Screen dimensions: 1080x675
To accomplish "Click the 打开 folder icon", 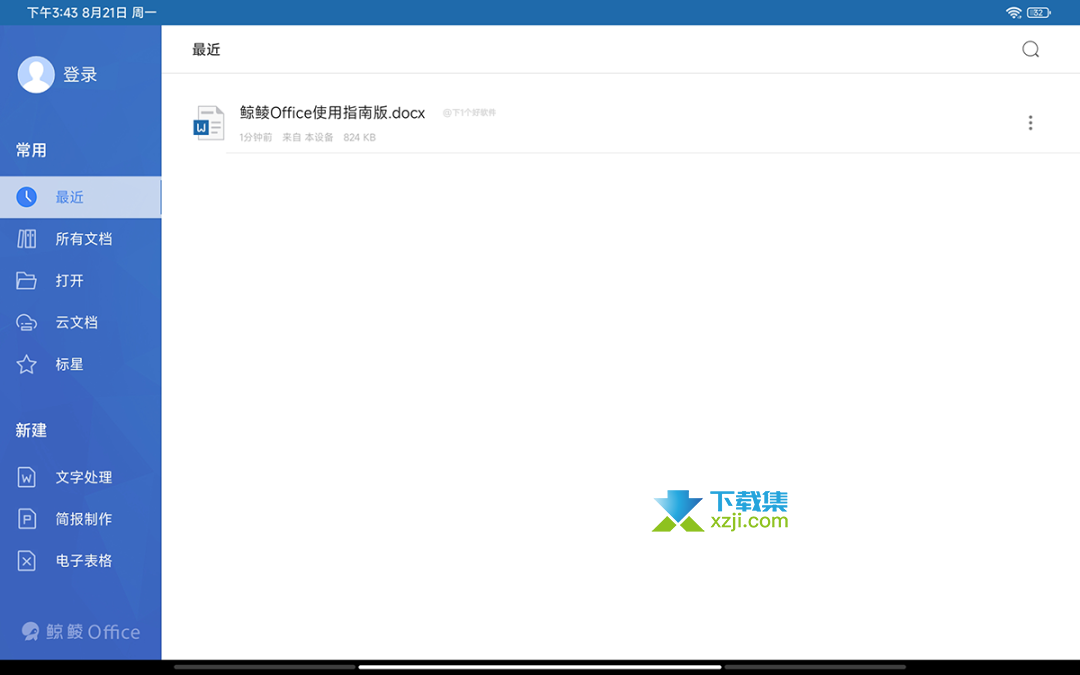I will tap(26, 280).
